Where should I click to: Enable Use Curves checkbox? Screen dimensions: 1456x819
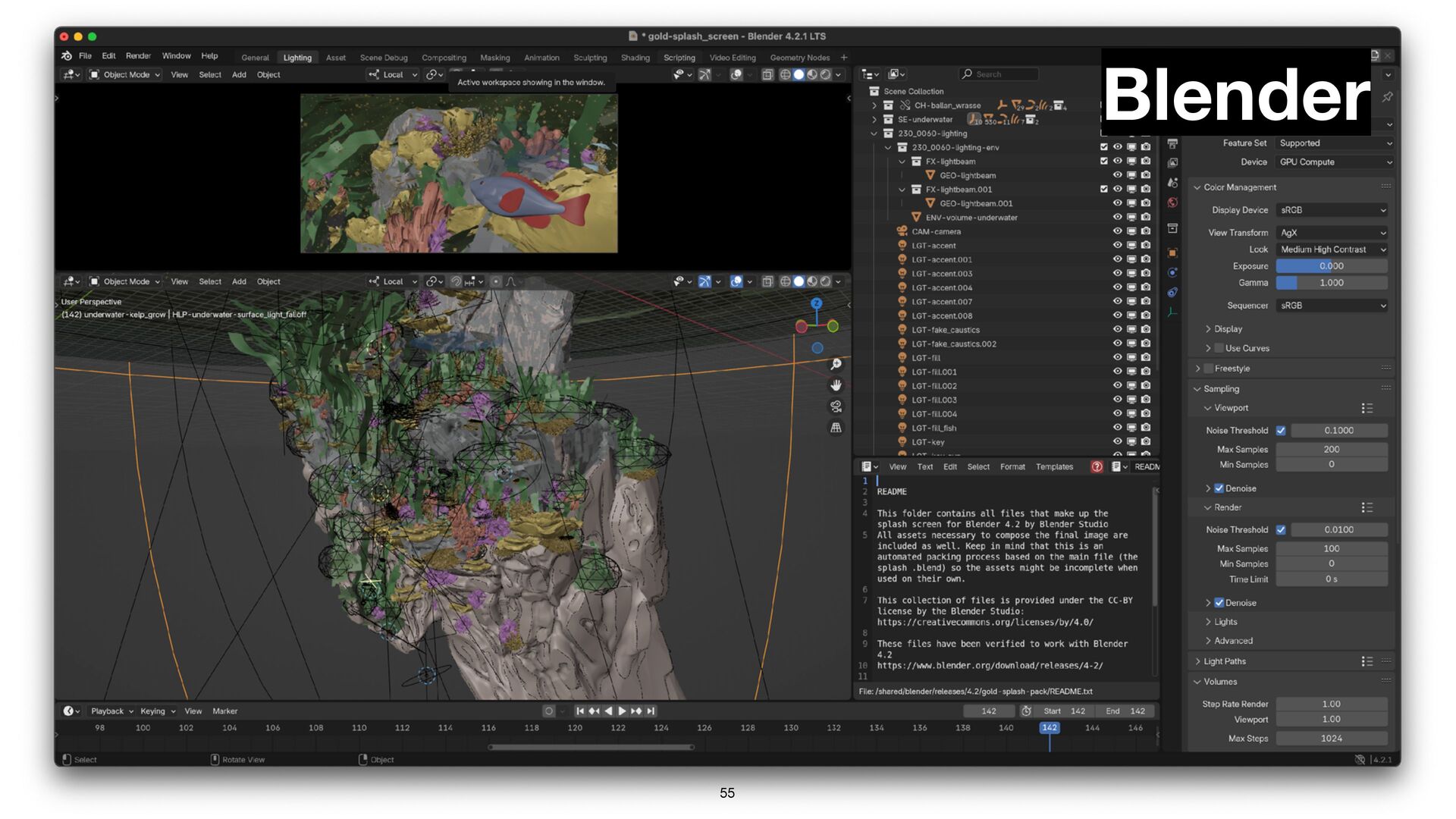click(x=1219, y=349)
